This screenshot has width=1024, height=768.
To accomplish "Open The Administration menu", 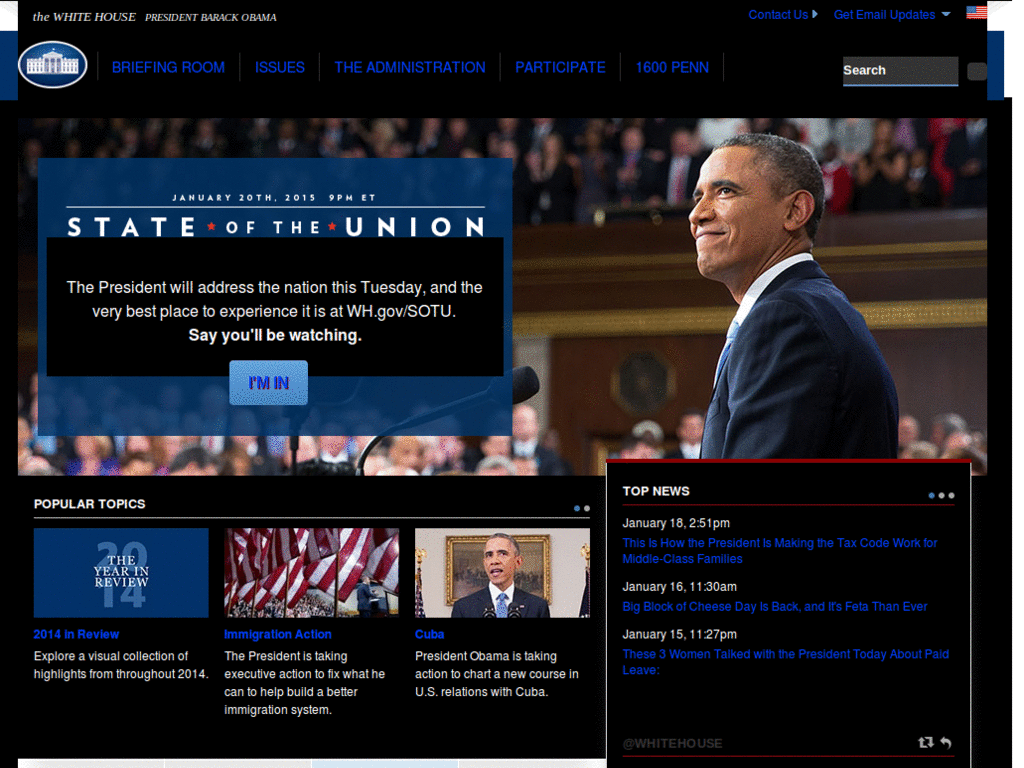I will (410, 67).
